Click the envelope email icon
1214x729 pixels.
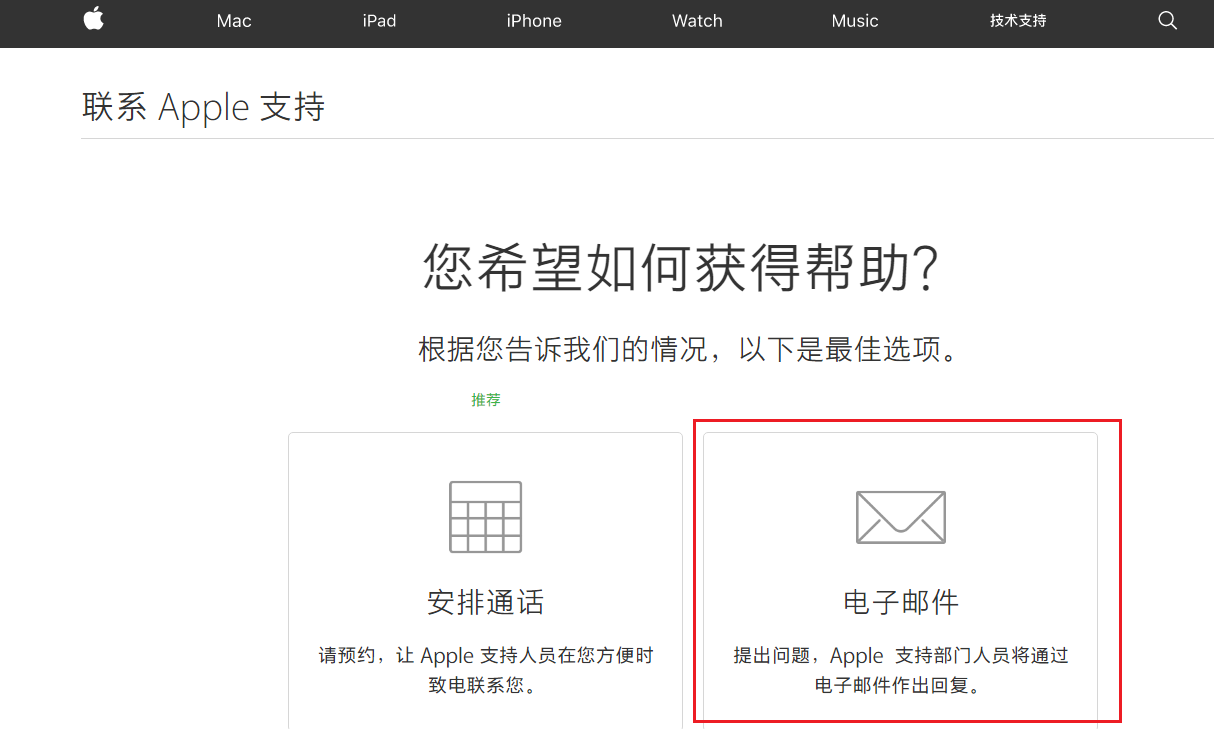(x=901, y=517)
